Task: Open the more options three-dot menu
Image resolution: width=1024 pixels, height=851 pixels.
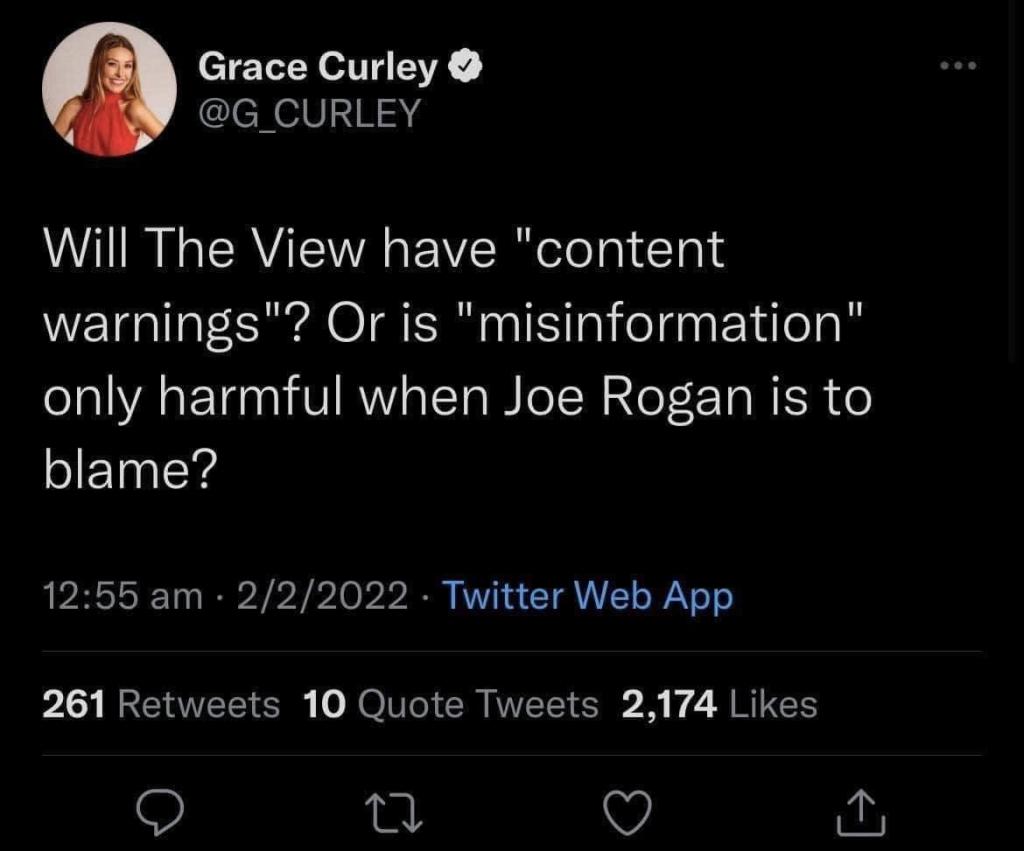Action: tap(960, 68)
